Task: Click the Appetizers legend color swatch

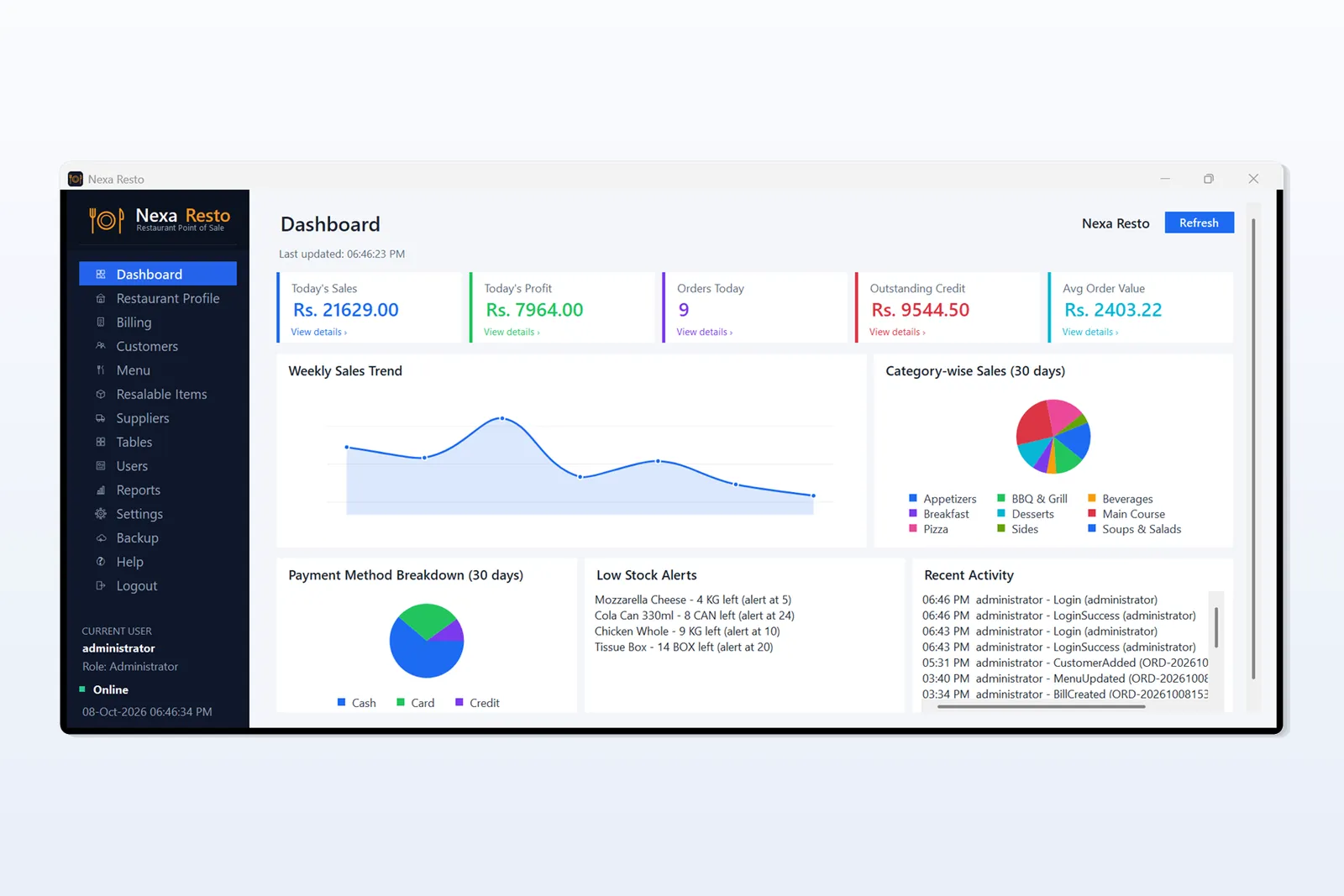Action: (x=913, y=499)
